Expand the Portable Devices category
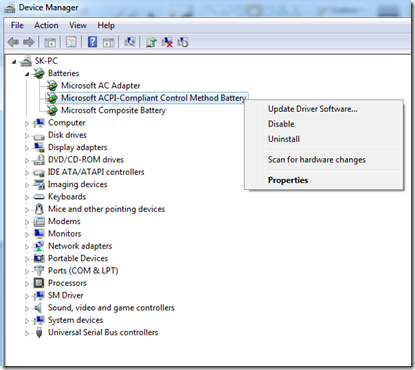 (27, 259)
